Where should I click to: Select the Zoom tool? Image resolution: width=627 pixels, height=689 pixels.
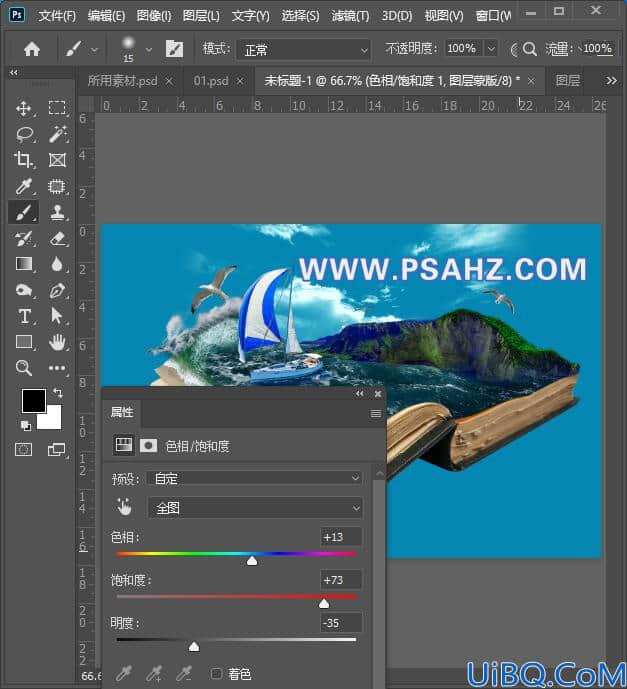coord(23,368)
